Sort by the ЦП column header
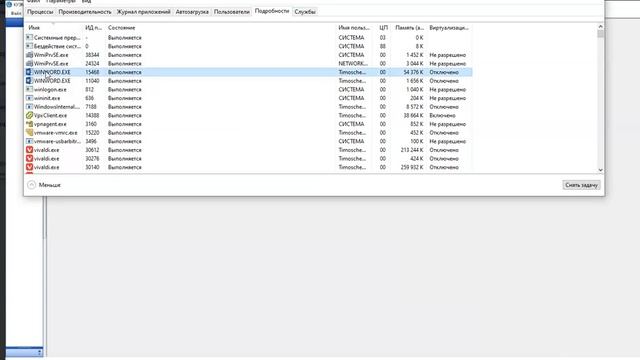 pyautogui.click(x=383, y=28)
